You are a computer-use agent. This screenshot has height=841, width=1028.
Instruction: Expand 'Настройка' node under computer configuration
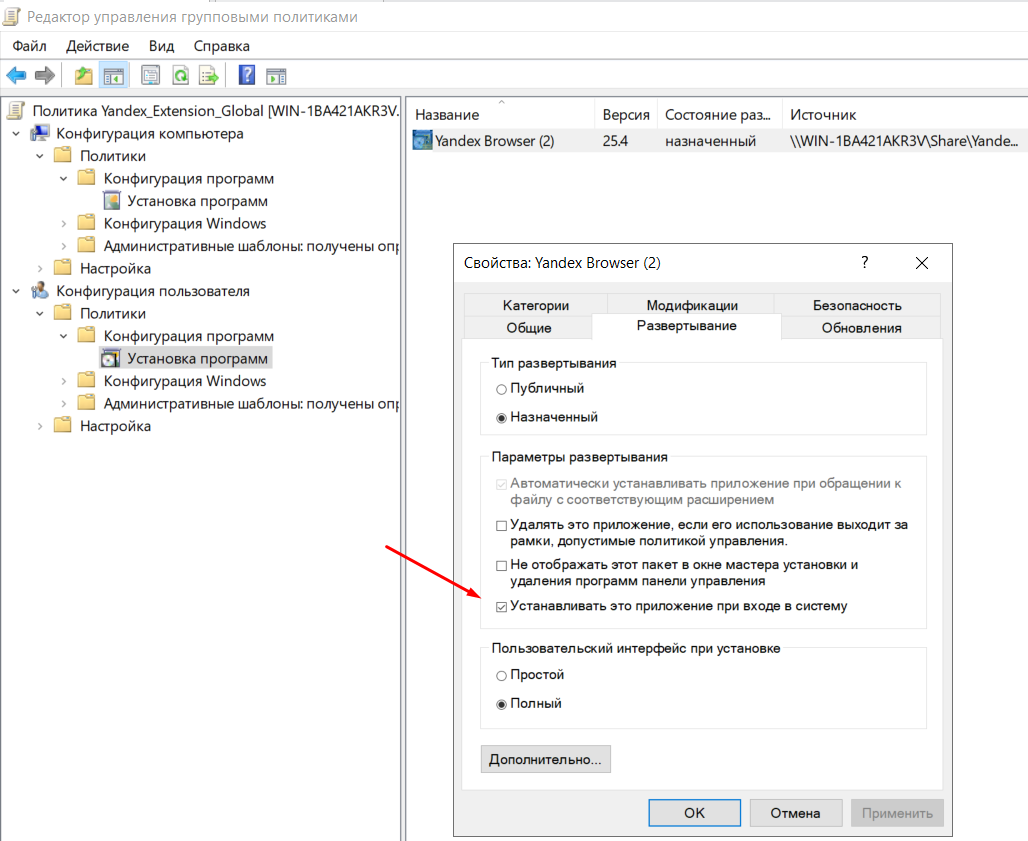pyautogui.click(x=40, y=268)
